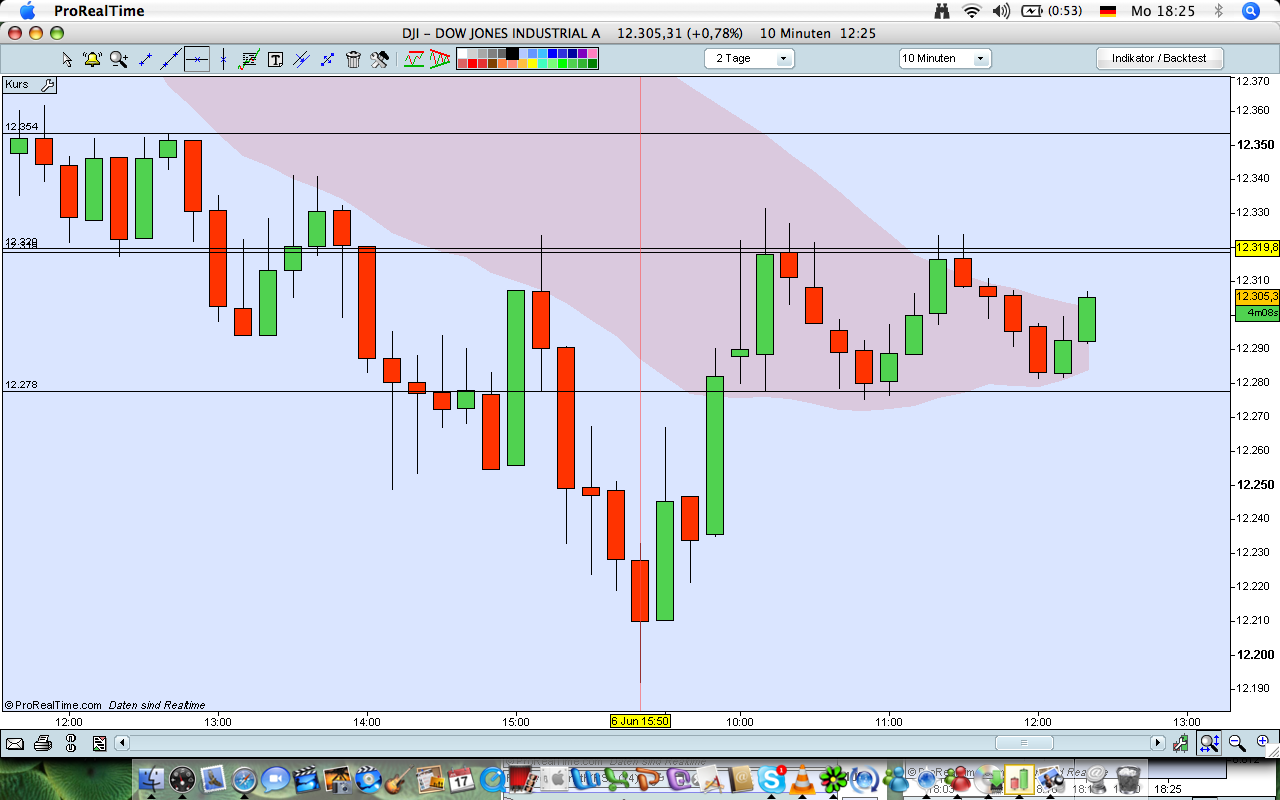Open the Kurs panel wrench settings
This screenshot has height=800, width=1280.
(x=47, y=85)
